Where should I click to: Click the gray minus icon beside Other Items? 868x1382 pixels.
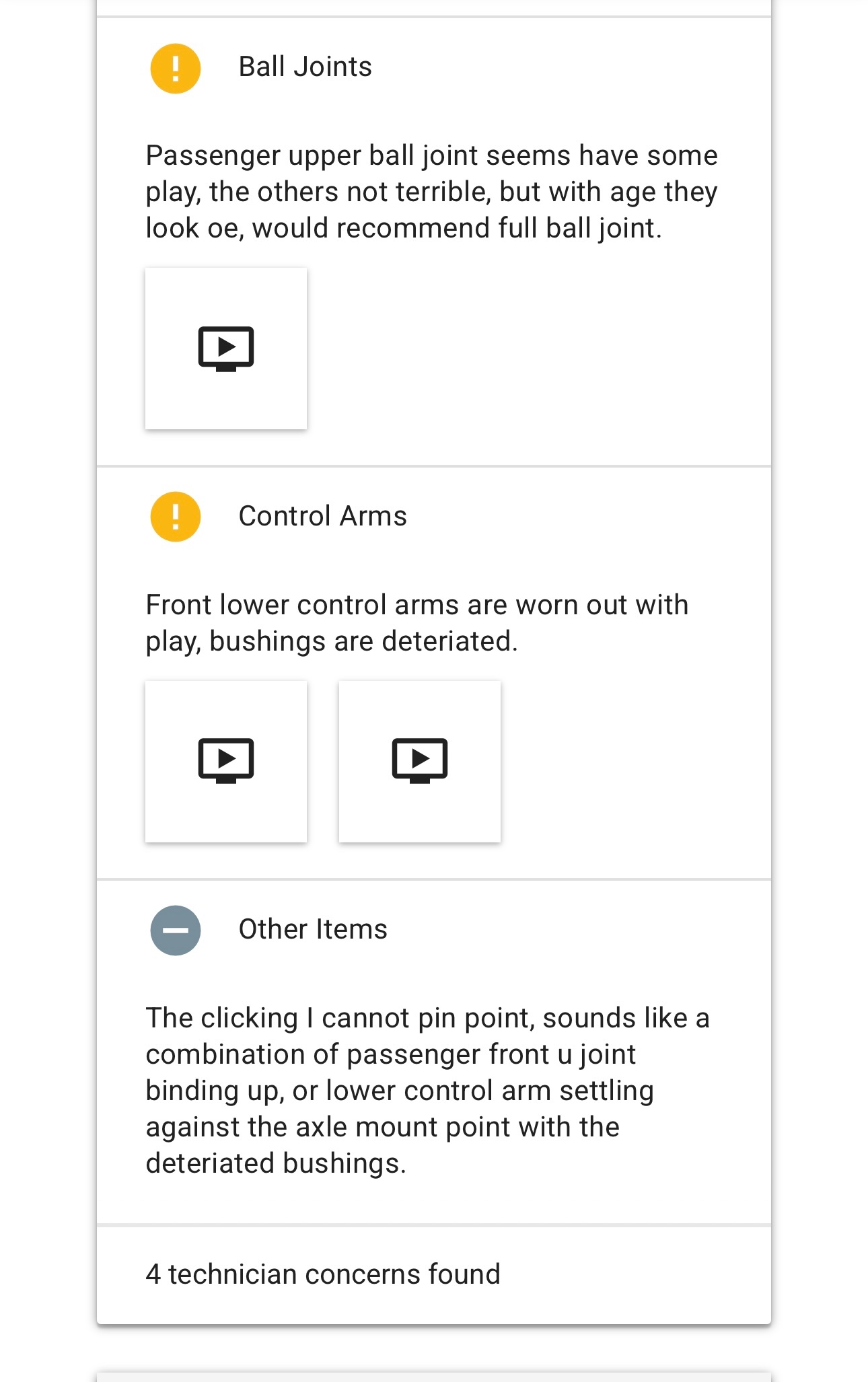[x=175, y=930]
